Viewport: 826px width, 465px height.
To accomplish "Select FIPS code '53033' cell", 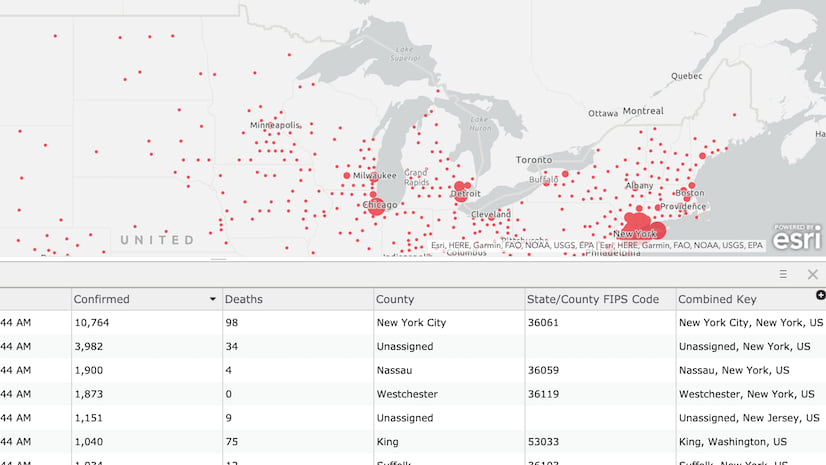I will tap(600, 441).
